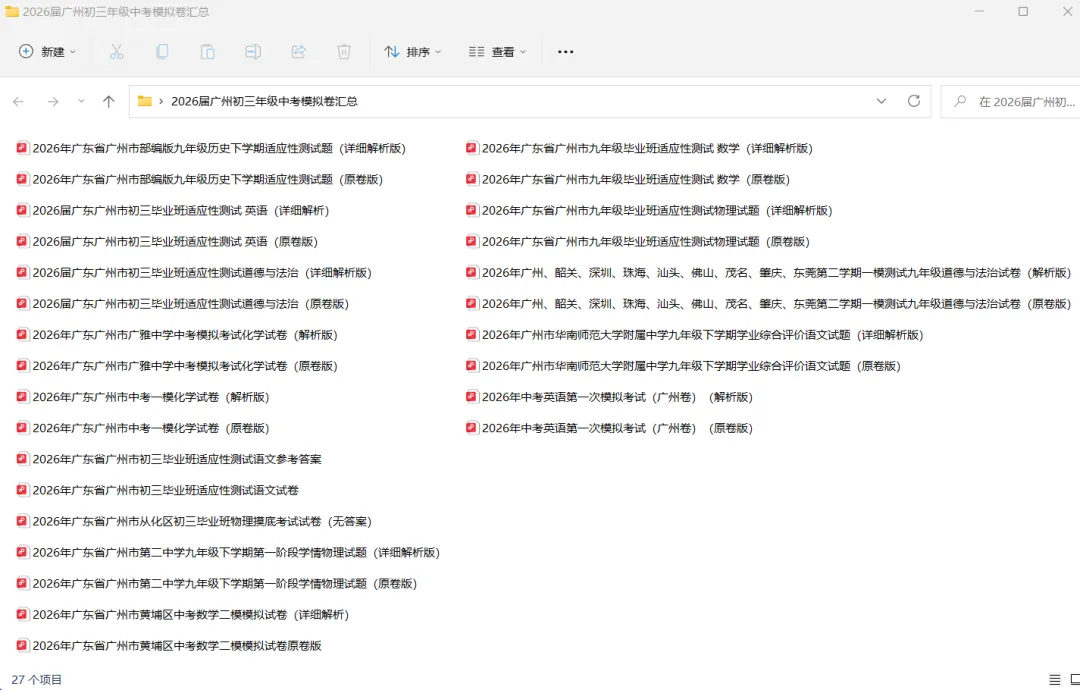Select 广州市中考一模化学试卷 (原卷版)
The width and height of the screenshot is (1080, 690).
[x=143, y=428]
